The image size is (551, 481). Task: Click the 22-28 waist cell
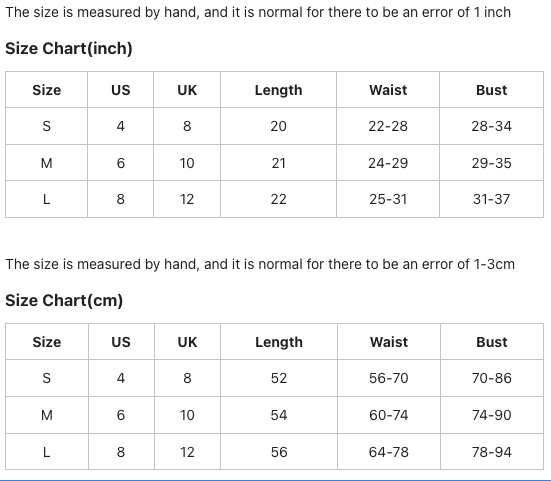(388, 126)
